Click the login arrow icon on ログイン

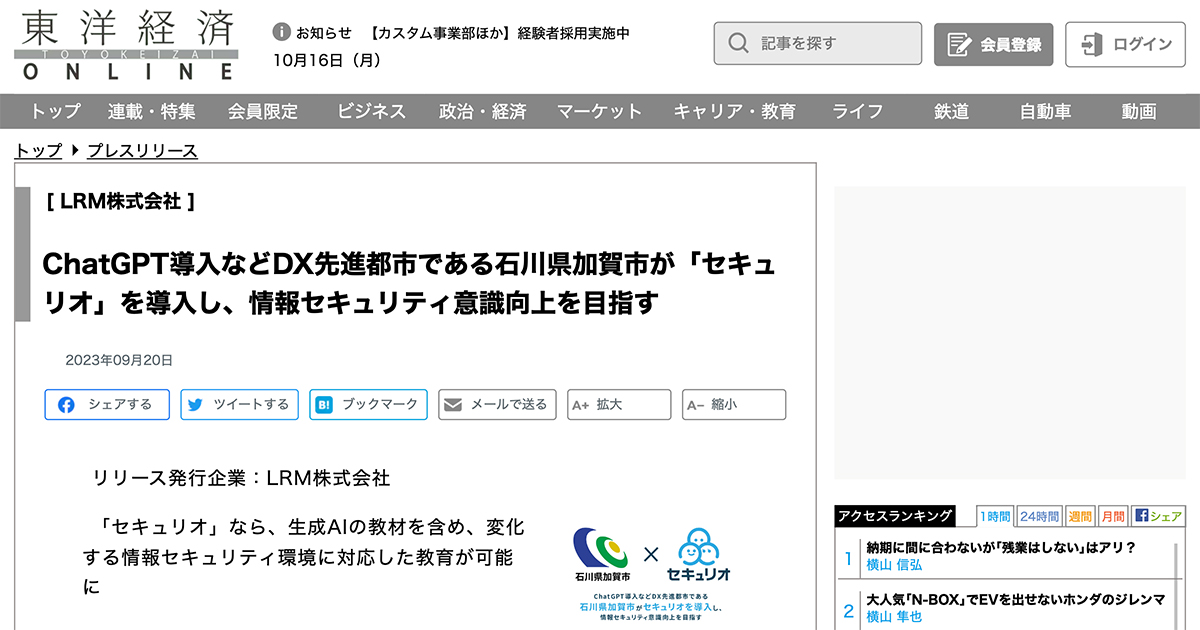point(1091,44)
